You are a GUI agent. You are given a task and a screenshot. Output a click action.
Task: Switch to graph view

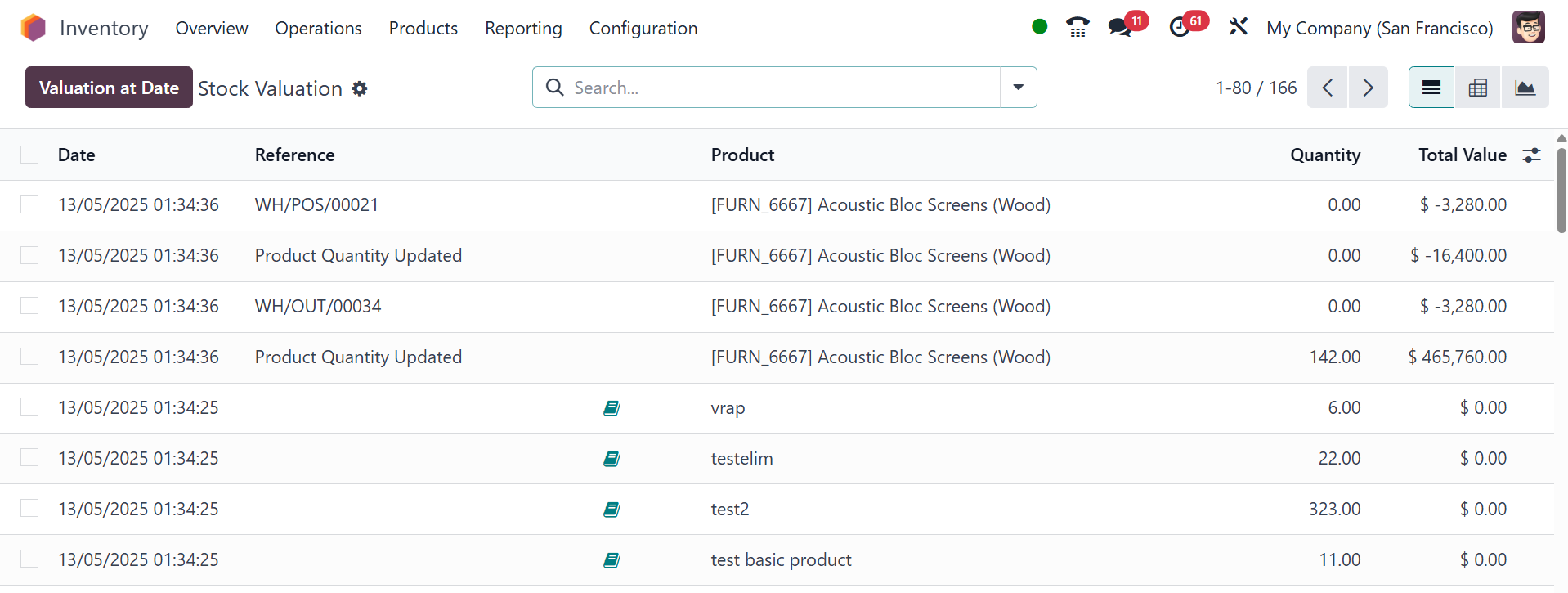point(1525,88)
